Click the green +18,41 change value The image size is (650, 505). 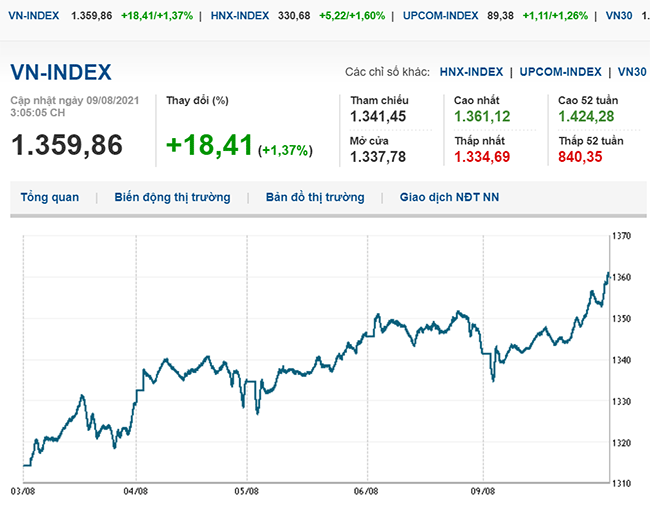coord(208,145)
